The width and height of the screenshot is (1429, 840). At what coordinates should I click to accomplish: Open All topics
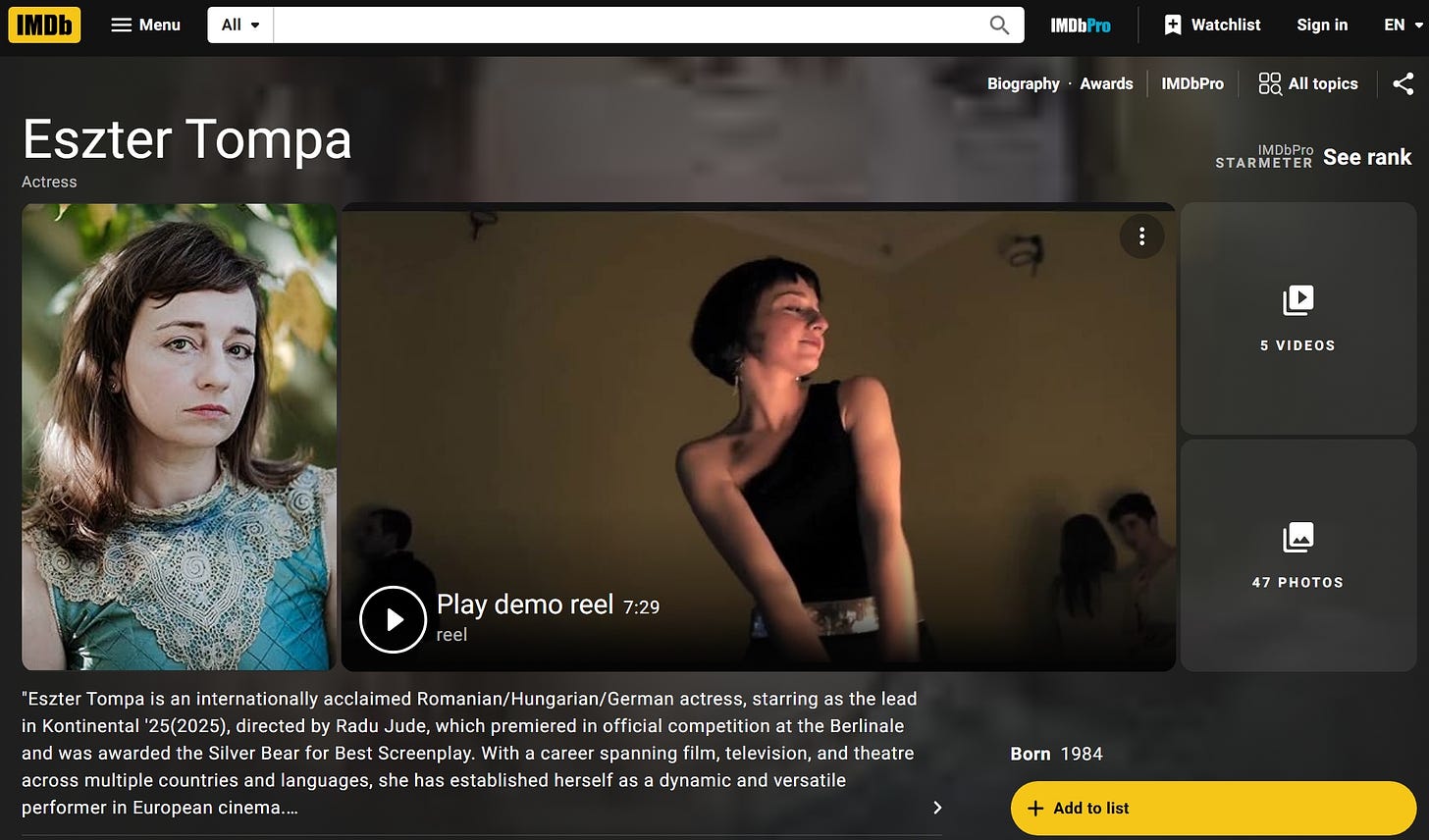1308,84
